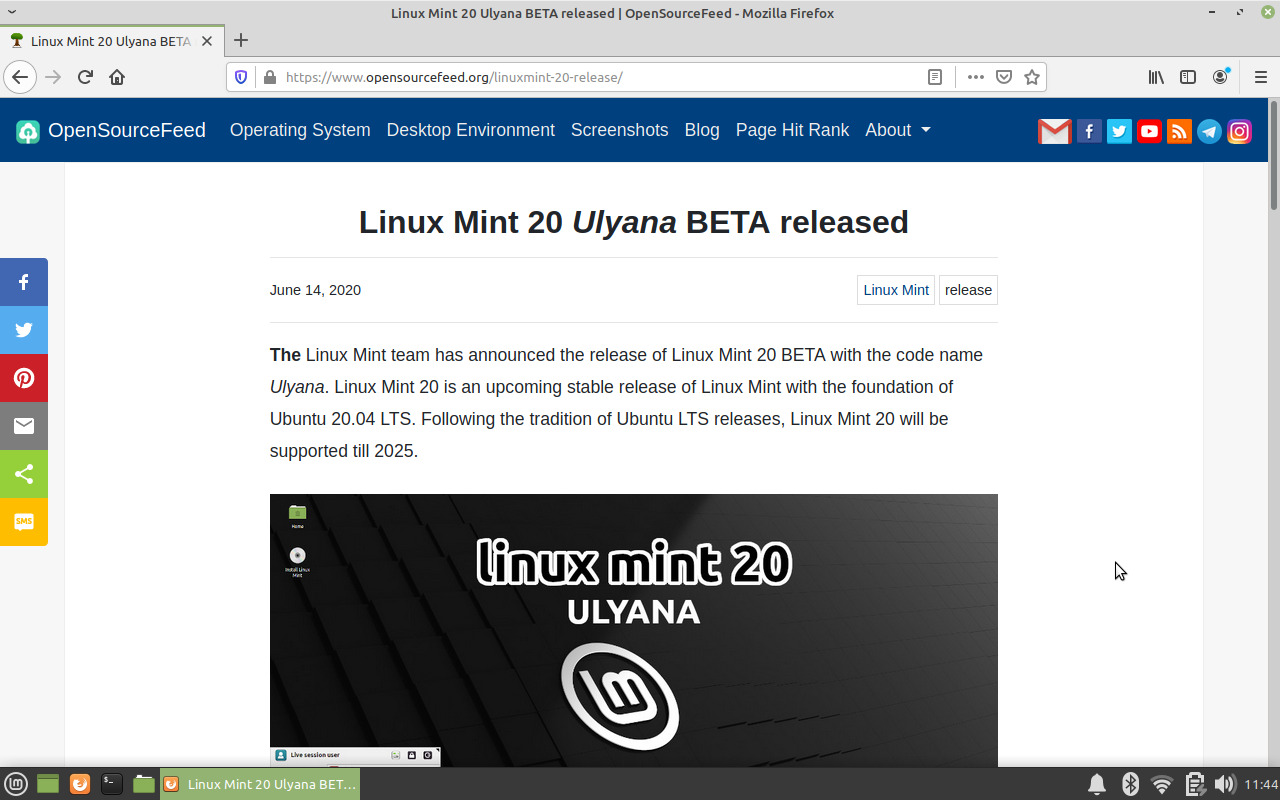Open Operating System nav item
Image resolution: width=1280 pixels, height=800 pixels.
[x=300, y=130]
